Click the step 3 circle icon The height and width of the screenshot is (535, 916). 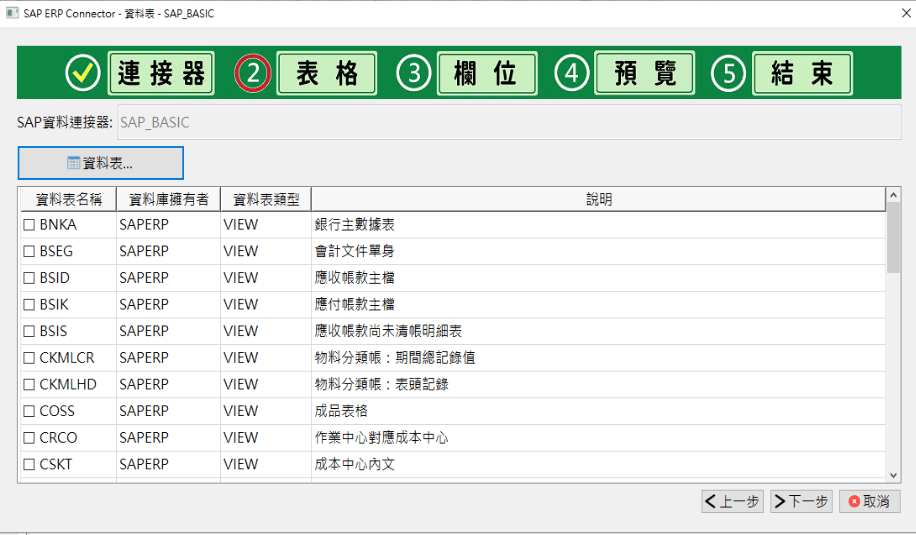(414, 73)
